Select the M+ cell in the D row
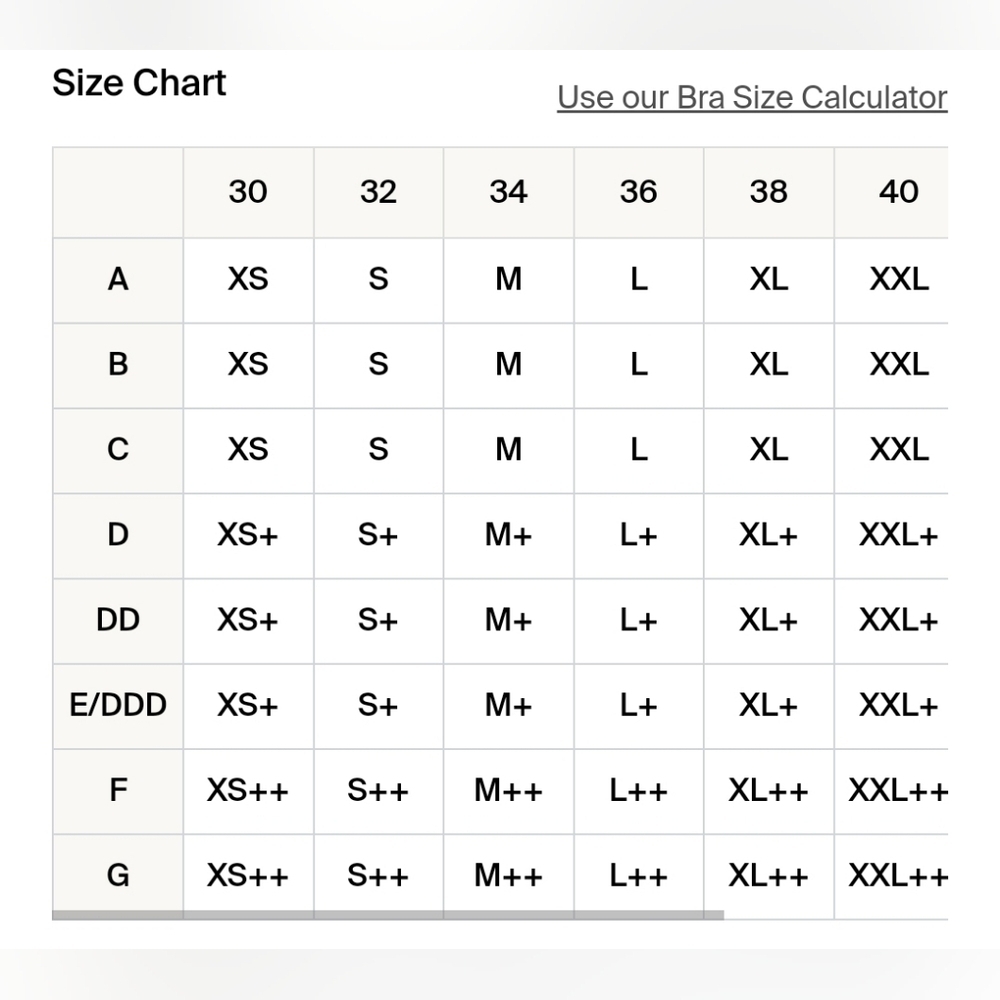 [508, 535]
